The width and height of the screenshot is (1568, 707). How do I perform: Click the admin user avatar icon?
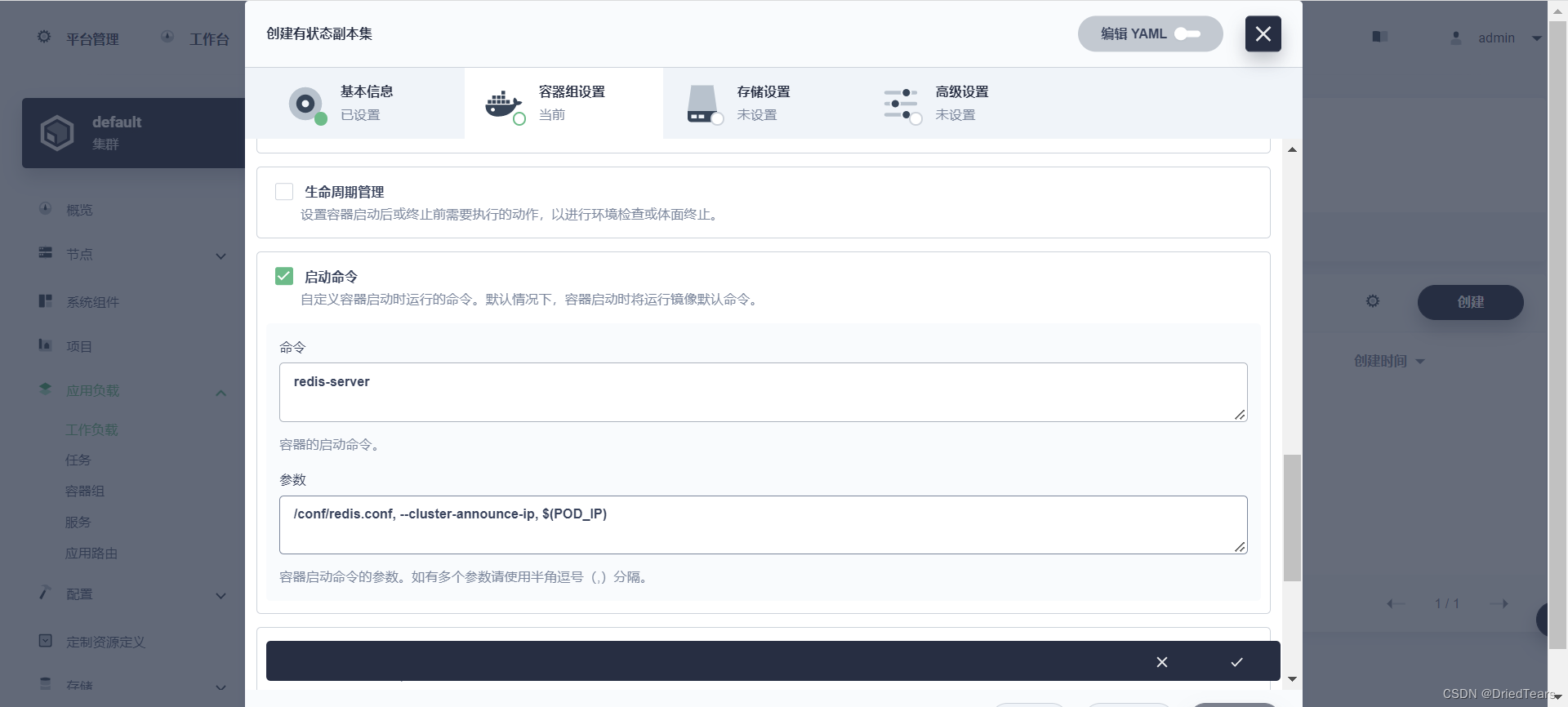point(1456,38)
